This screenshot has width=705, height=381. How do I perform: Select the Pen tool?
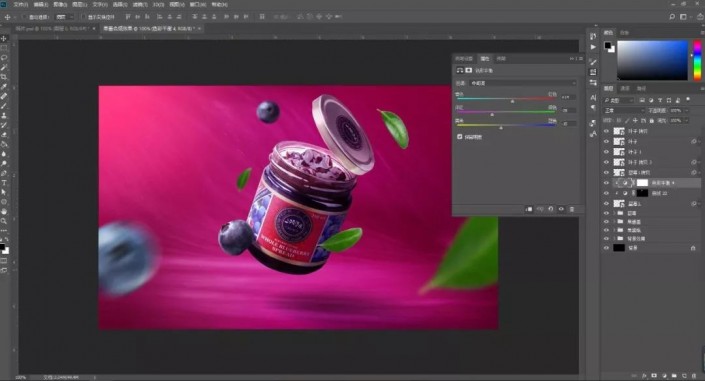[x=4, y=173]
